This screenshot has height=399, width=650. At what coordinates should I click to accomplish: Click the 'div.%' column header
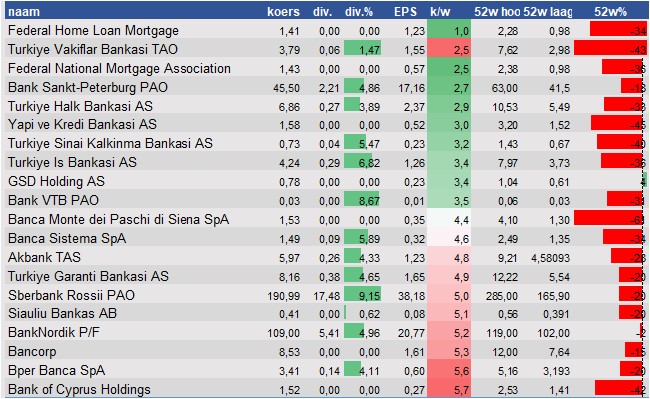359,12
